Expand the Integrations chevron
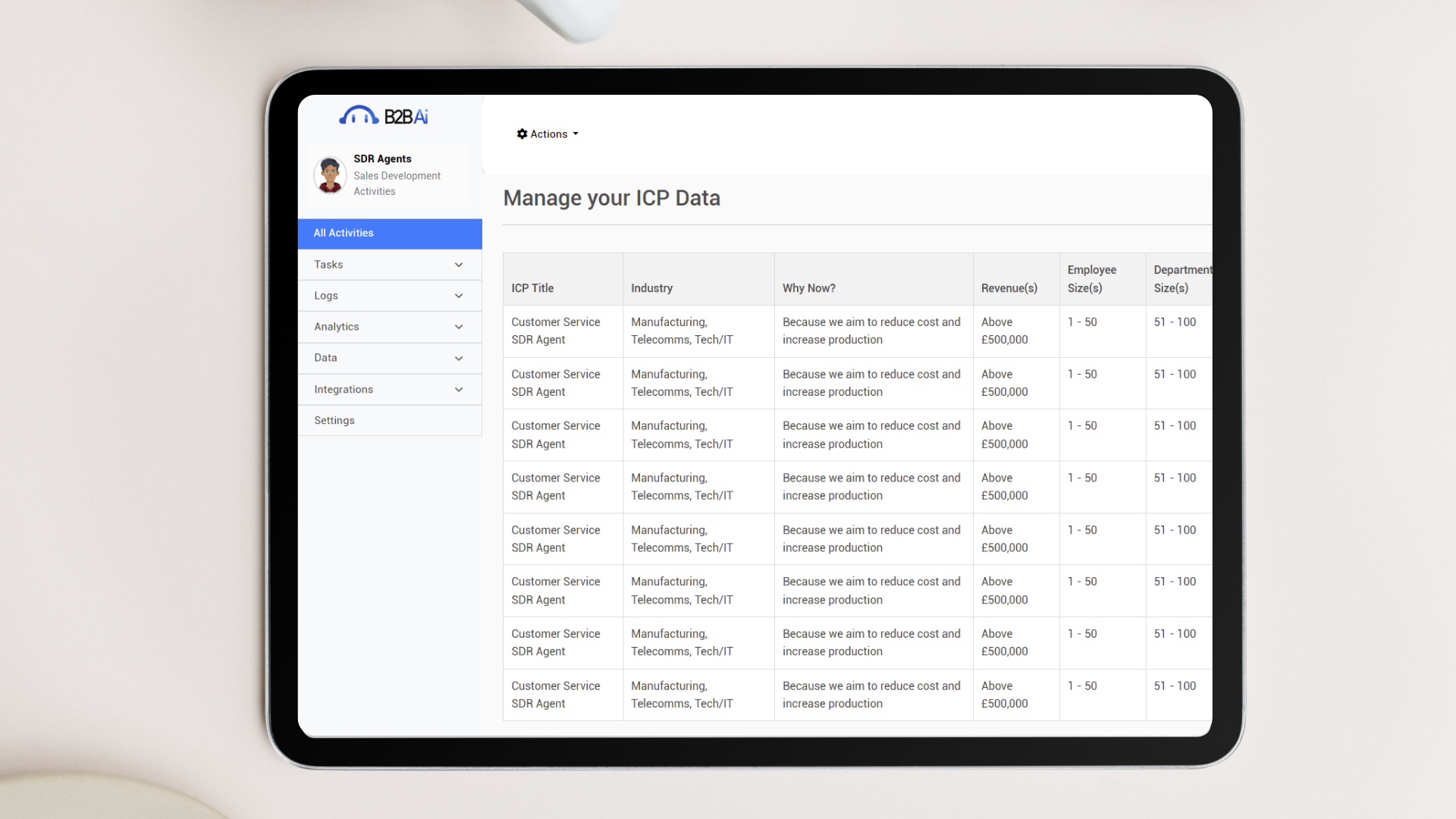 click(459, 390)
